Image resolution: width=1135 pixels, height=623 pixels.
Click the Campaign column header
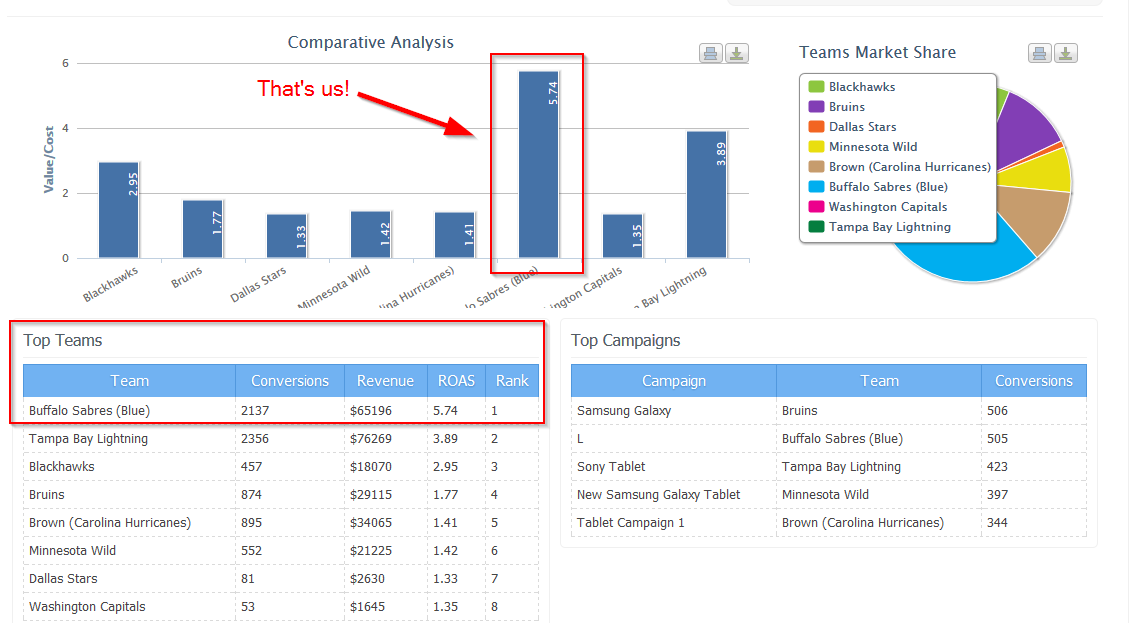click(673, 381)
